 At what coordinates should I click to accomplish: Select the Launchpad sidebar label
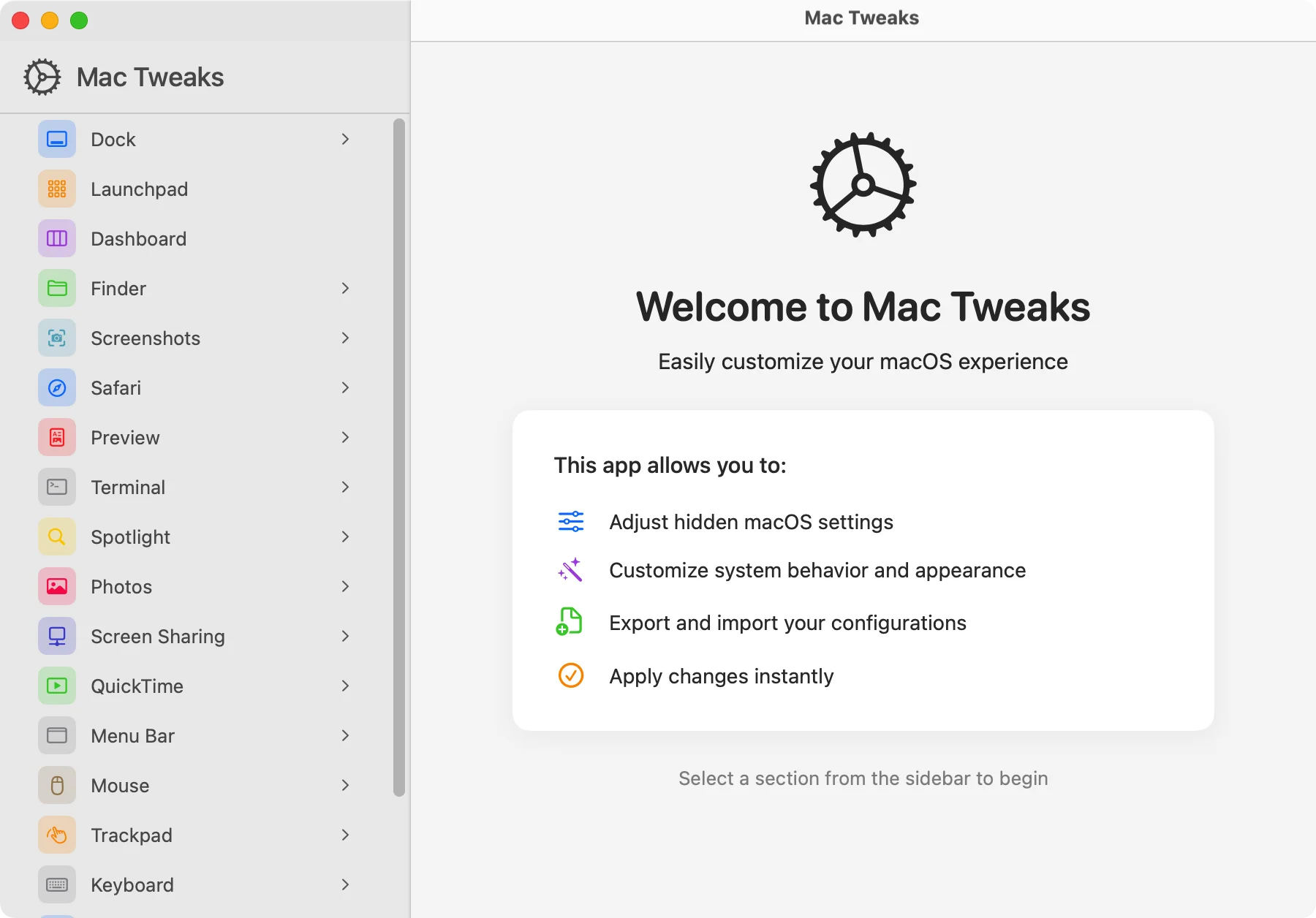[140, 189]
